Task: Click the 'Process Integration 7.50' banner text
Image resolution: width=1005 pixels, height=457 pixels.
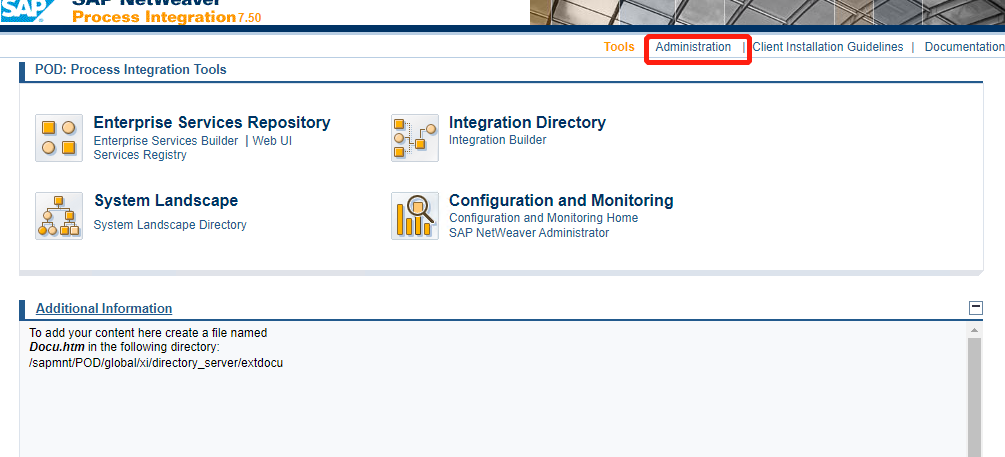Action: point(167,17)
